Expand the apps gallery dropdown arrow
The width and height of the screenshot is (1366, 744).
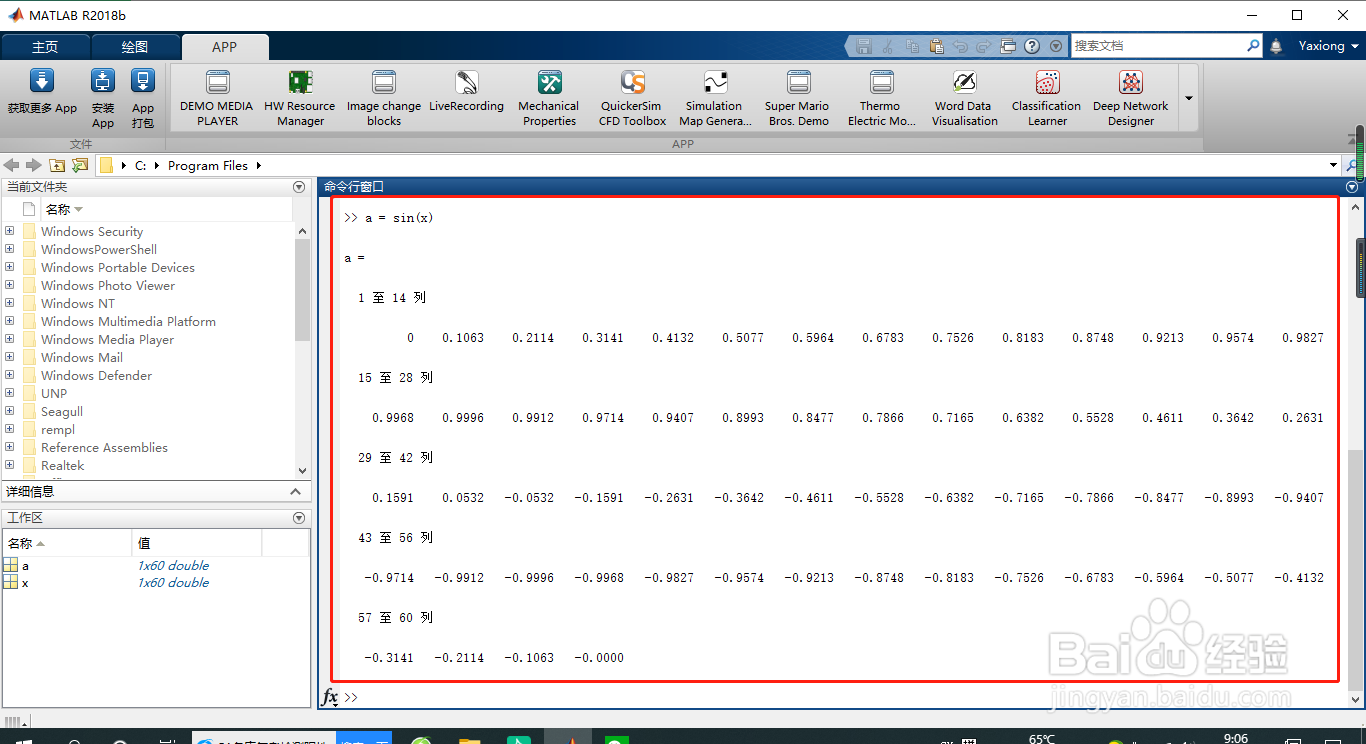(1189, 98)
